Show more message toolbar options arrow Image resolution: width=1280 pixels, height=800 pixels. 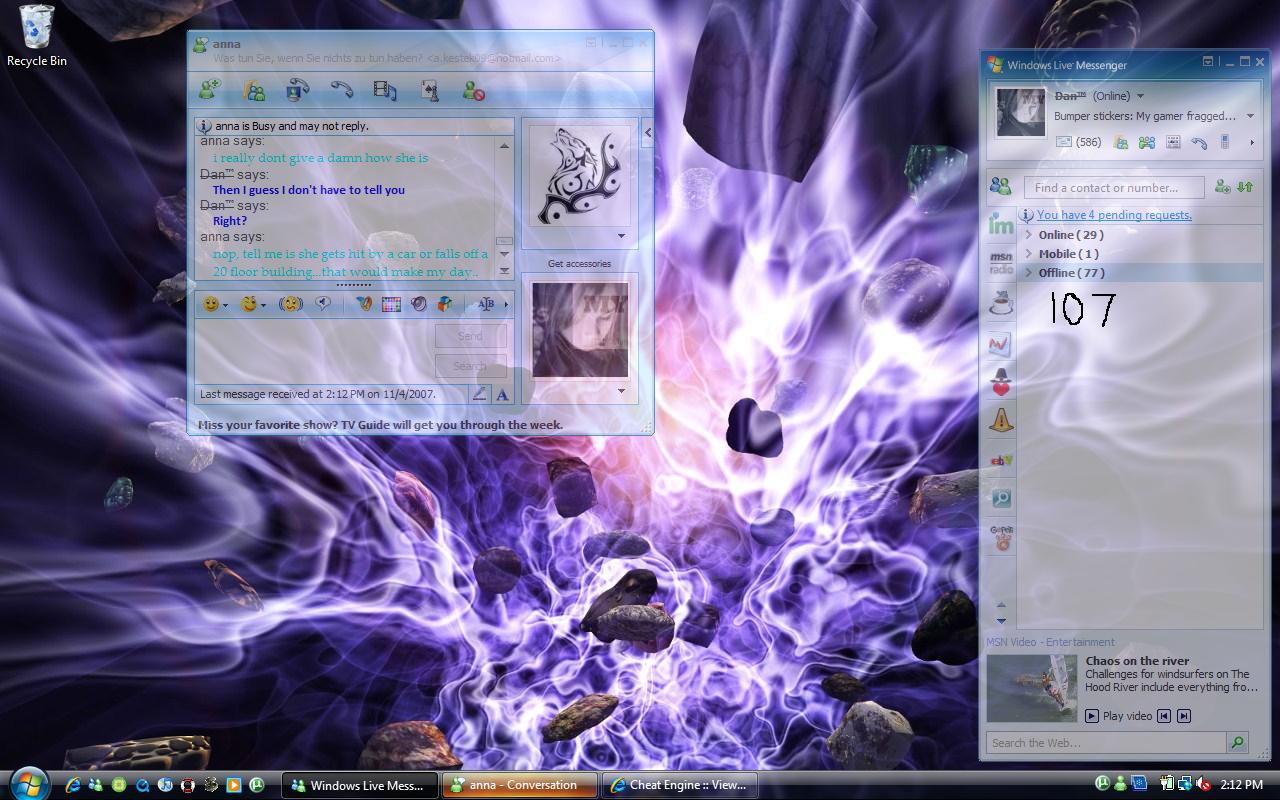pyautogui.click(x=506, y=304)
